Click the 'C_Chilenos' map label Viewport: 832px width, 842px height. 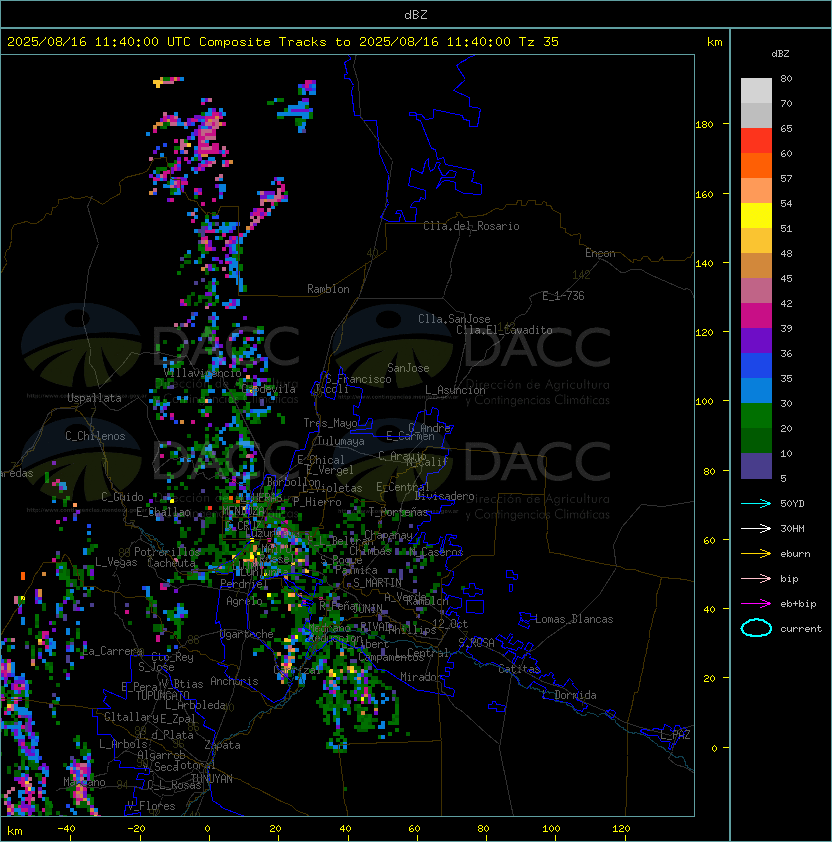[x=95, y=436]
